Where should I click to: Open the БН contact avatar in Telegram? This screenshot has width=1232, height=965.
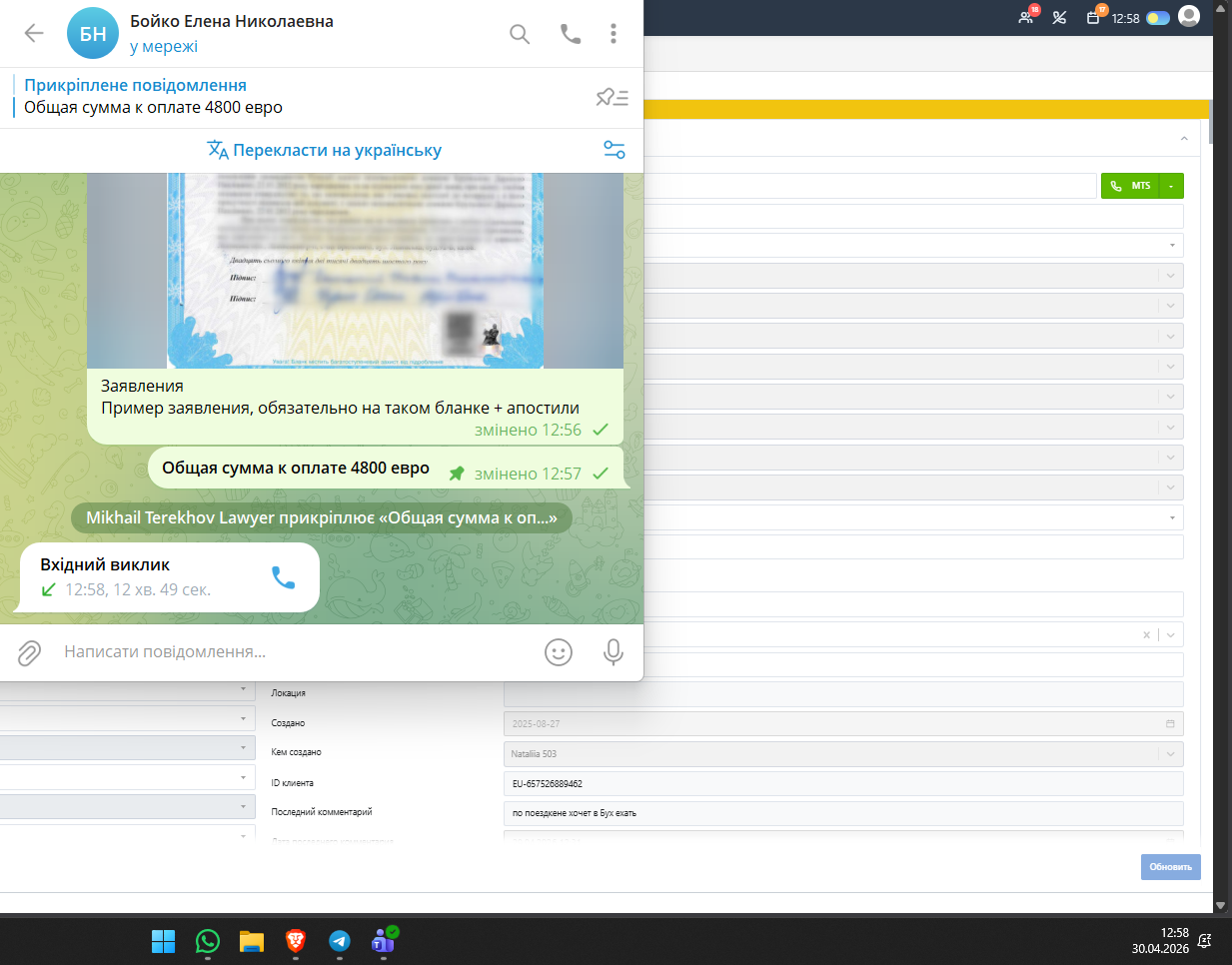(93, 34)
